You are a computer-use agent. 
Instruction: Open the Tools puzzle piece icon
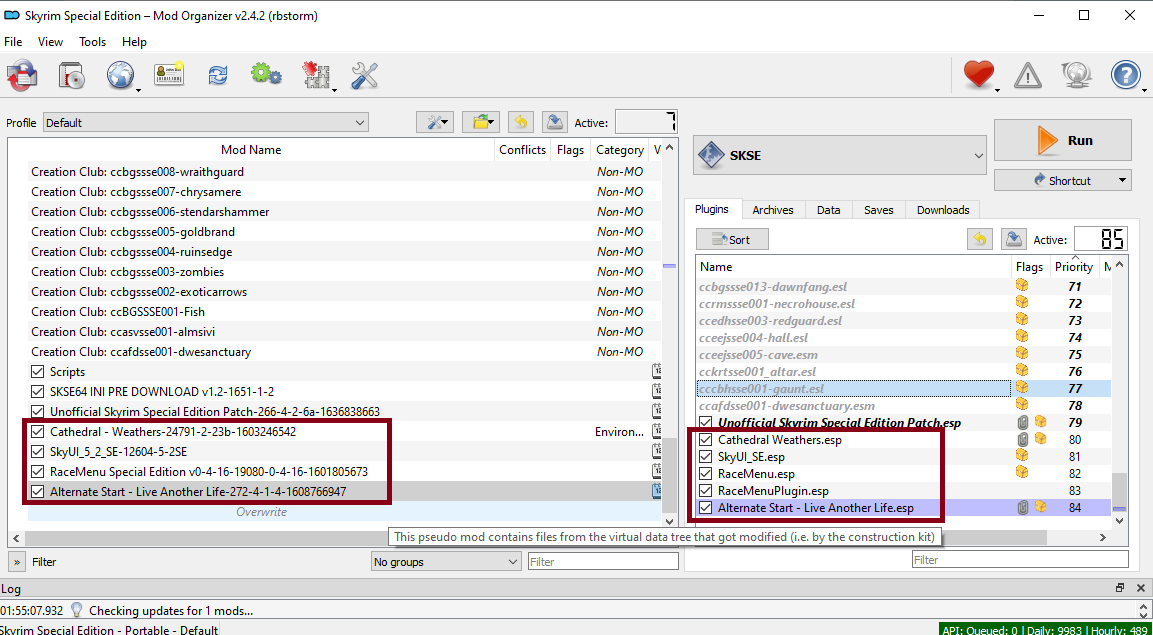[315, 75]
